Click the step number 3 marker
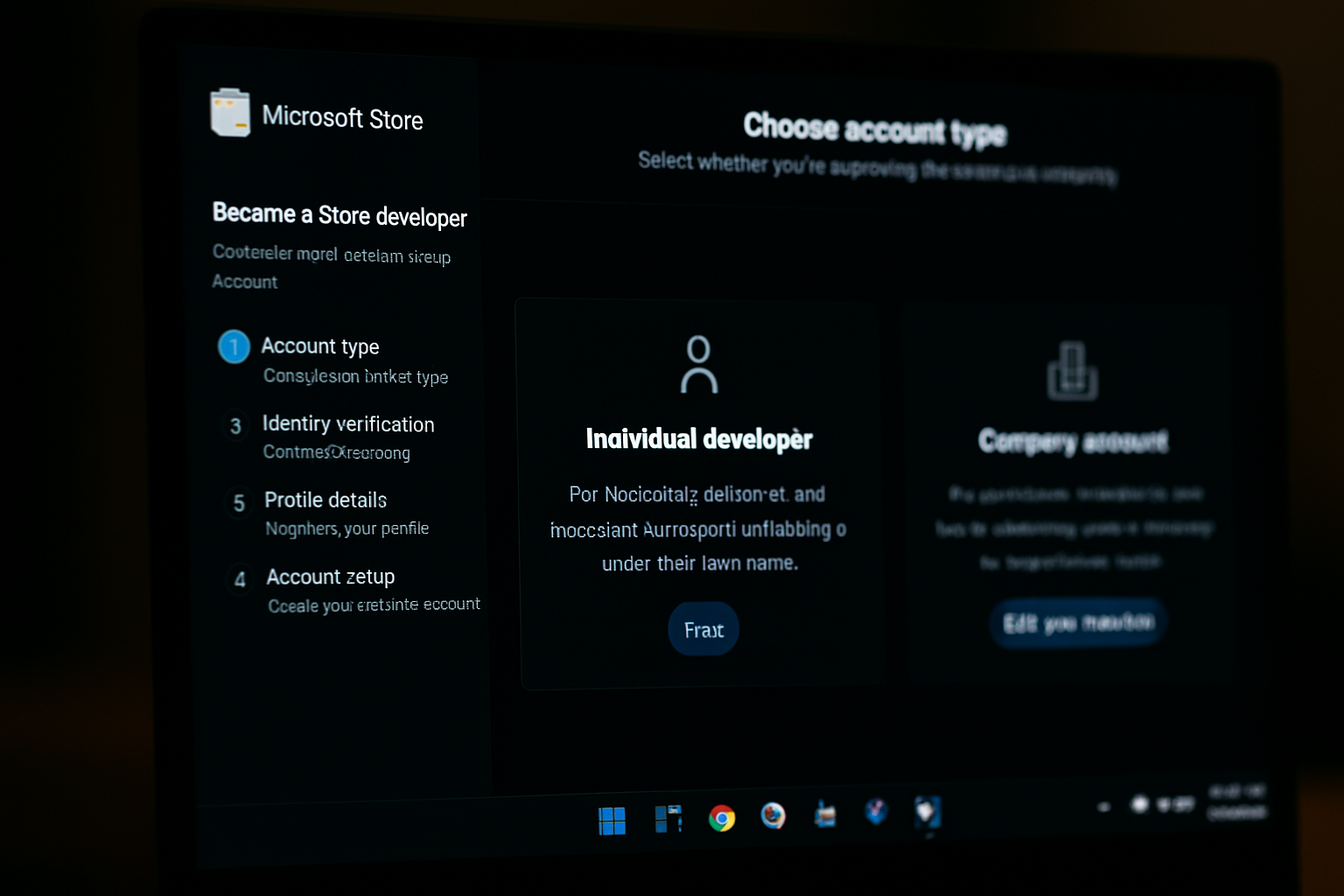1344x896 pixels. click(235, 426)
